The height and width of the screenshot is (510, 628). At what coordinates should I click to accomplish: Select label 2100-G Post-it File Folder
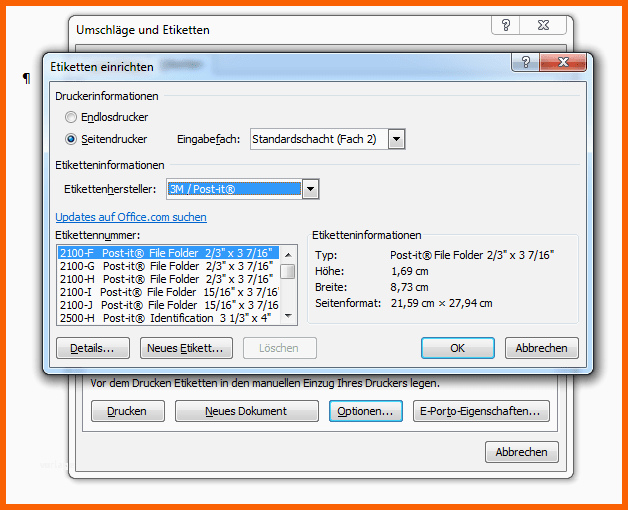[168, 266]
